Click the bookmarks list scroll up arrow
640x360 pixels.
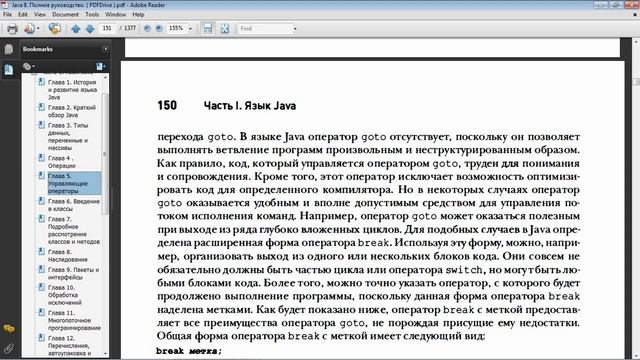point(105,77)
